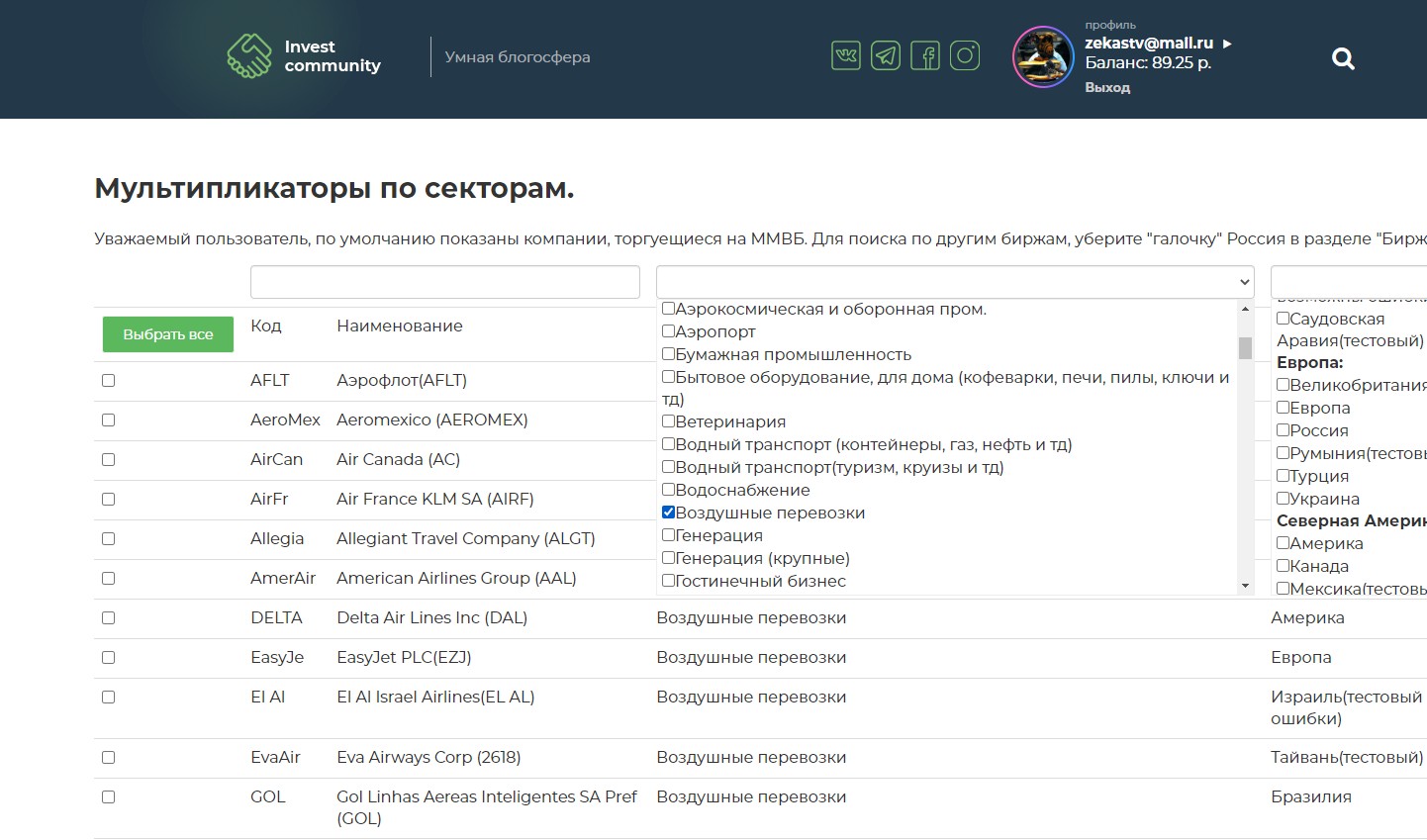This screenshot has height=840, width=1427.
Task: Check Аэрокосмическая и оборонная пром. option
Action: point(668,309)
